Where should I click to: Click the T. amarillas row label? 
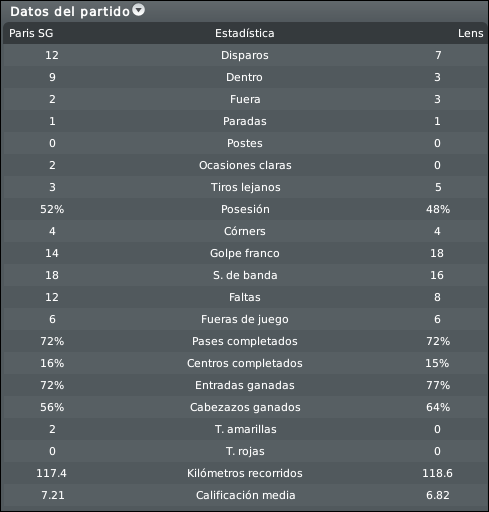pos(246,429)
